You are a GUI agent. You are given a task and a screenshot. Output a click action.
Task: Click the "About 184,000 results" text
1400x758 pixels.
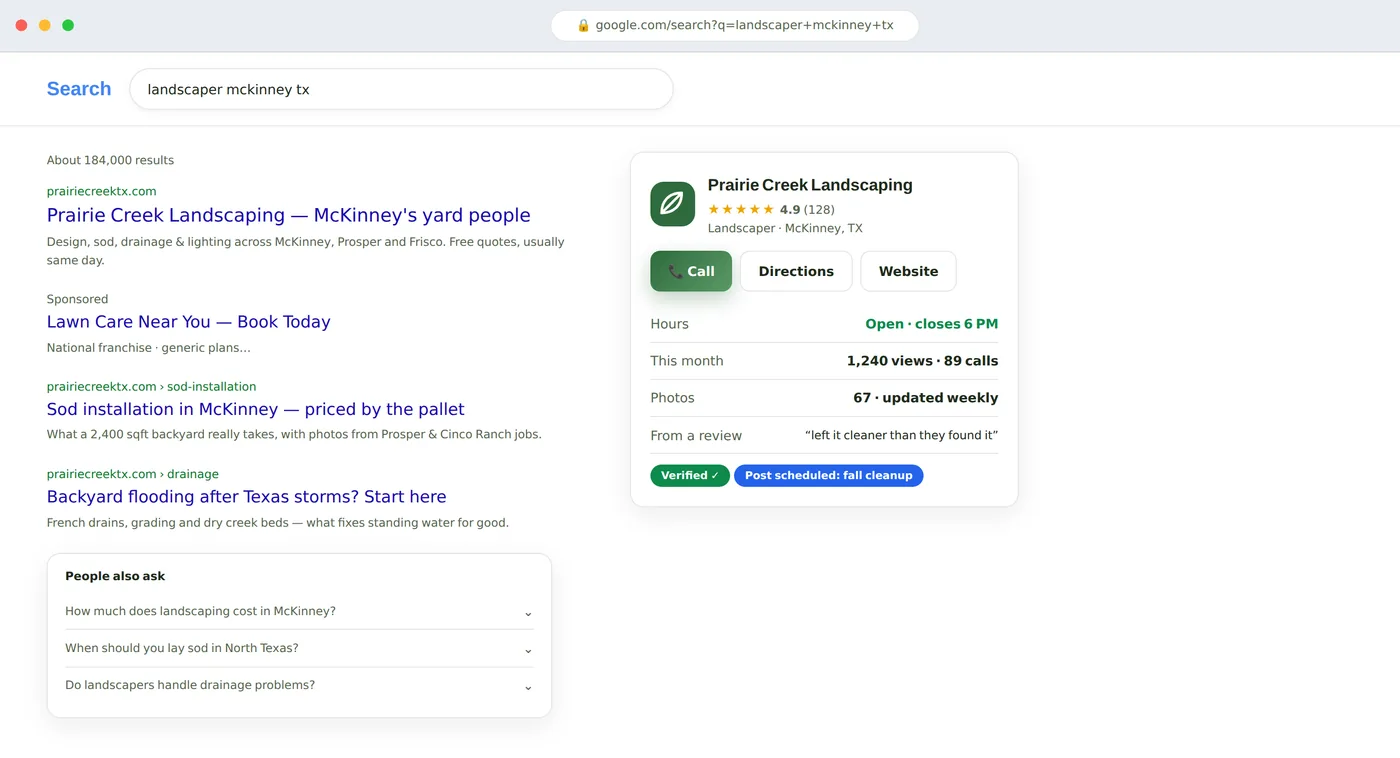[110, 160]
